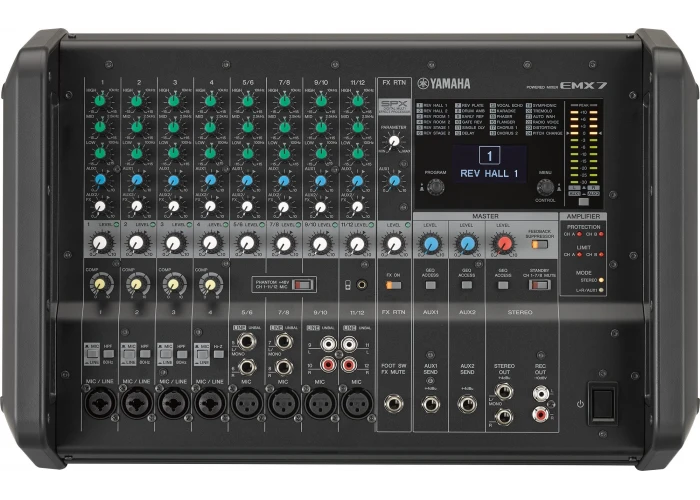Click REC OUT red R RCA jack
Viewport: 700px width, 500px height.
tap(541, 415)
